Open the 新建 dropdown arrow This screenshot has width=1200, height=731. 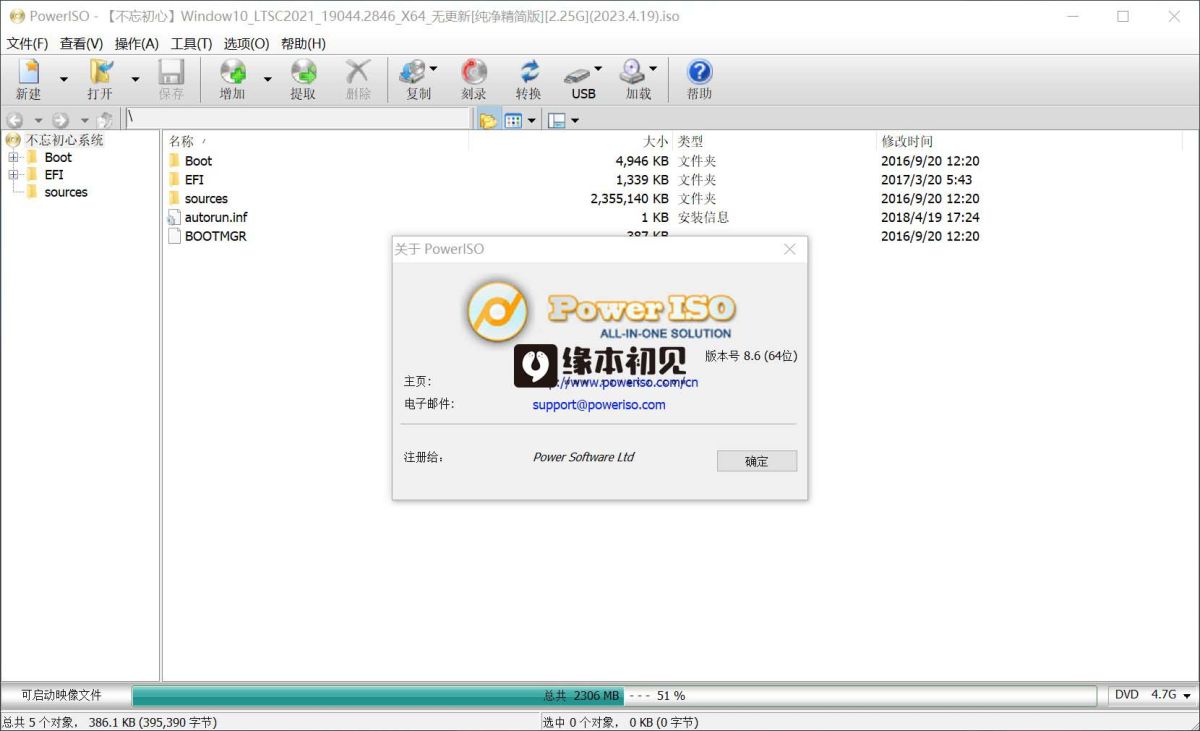tap(64, 79)
